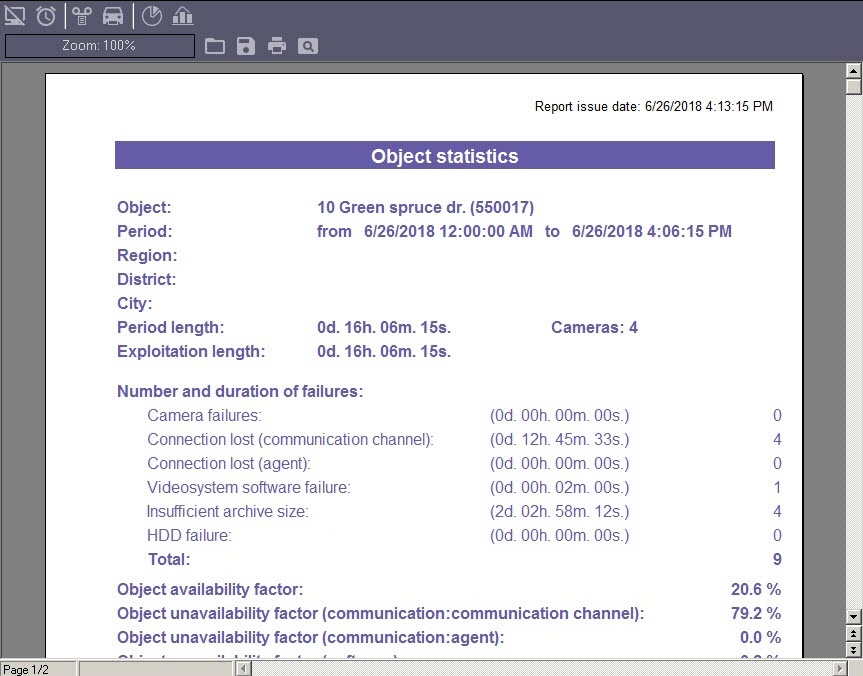The height and width of the screenshot is (676, 863).
Task: Click the Zoom: 100% field
Action: 99,46
